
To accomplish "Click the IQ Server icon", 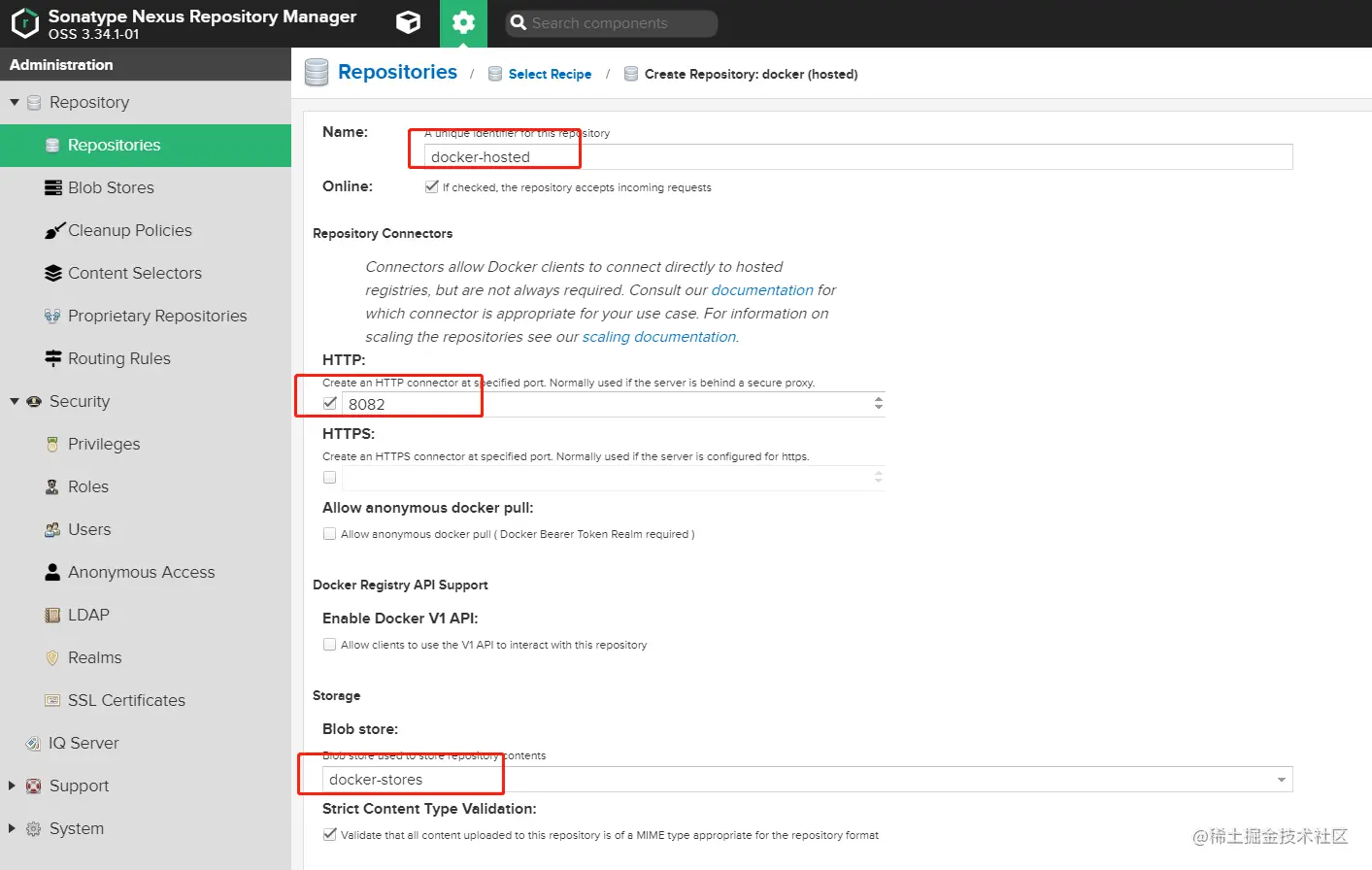I will pyautogui.click(x=34, y=744).
